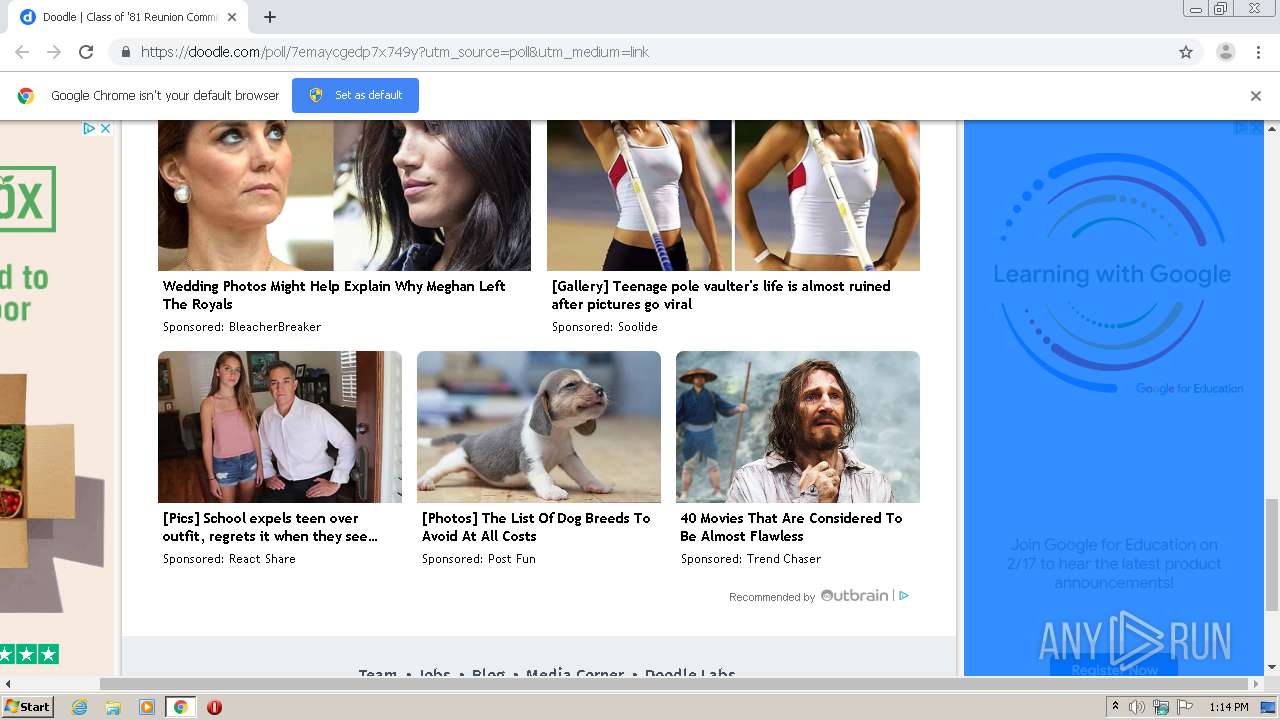Click the vertical scrollbar up arrow
This screenshot has width=1280, height=720.
pyautogui.click(x=1272, y=128)
